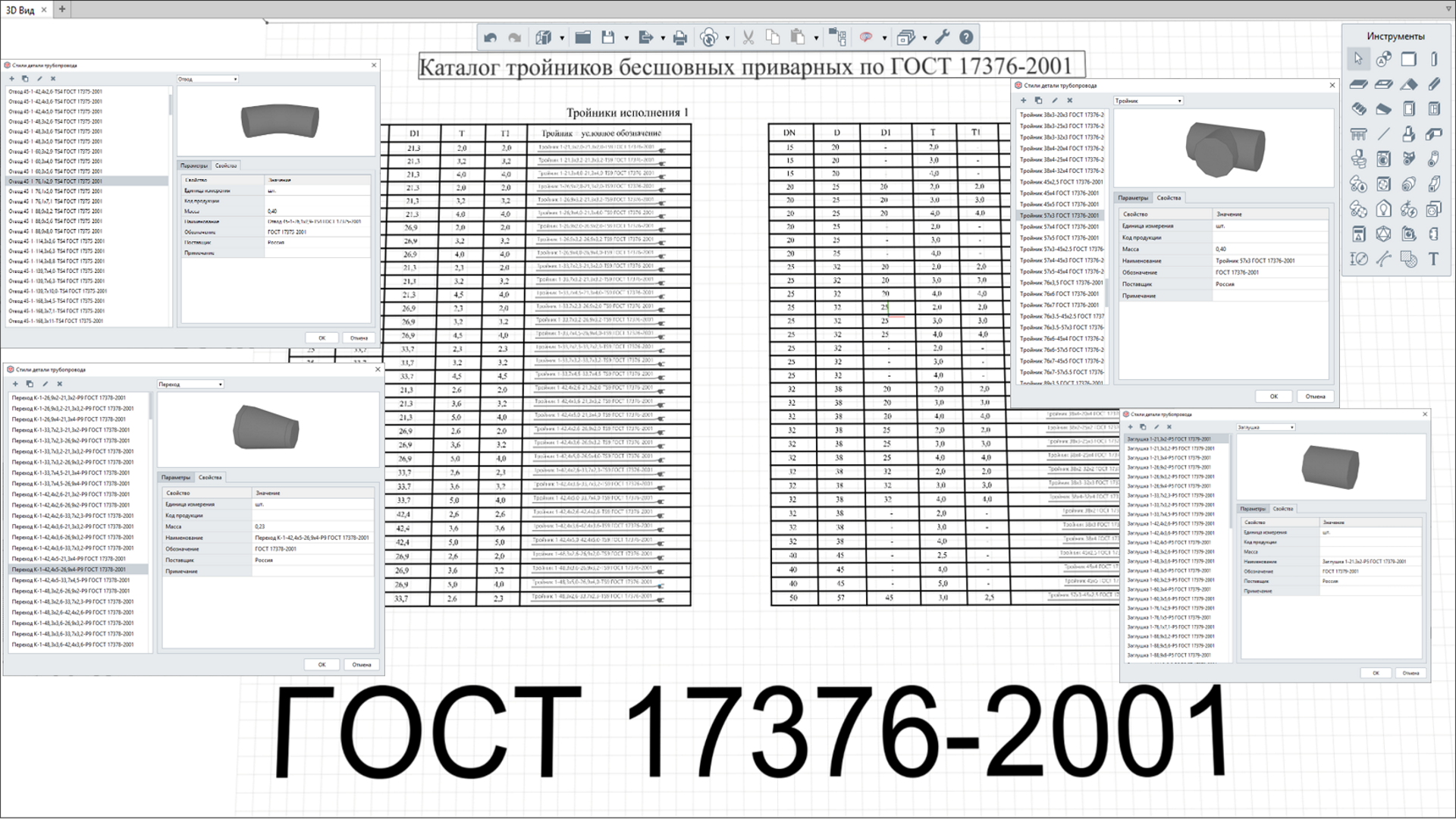Select the Wall tool in Инструменты panel
The image size is (1456, 819).
click(x=1408, y=59)
